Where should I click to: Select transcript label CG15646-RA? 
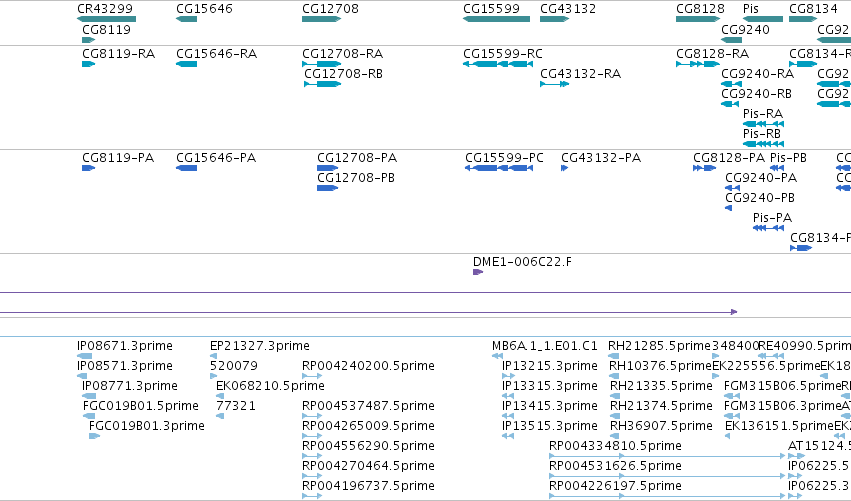(x=216, y=54)
